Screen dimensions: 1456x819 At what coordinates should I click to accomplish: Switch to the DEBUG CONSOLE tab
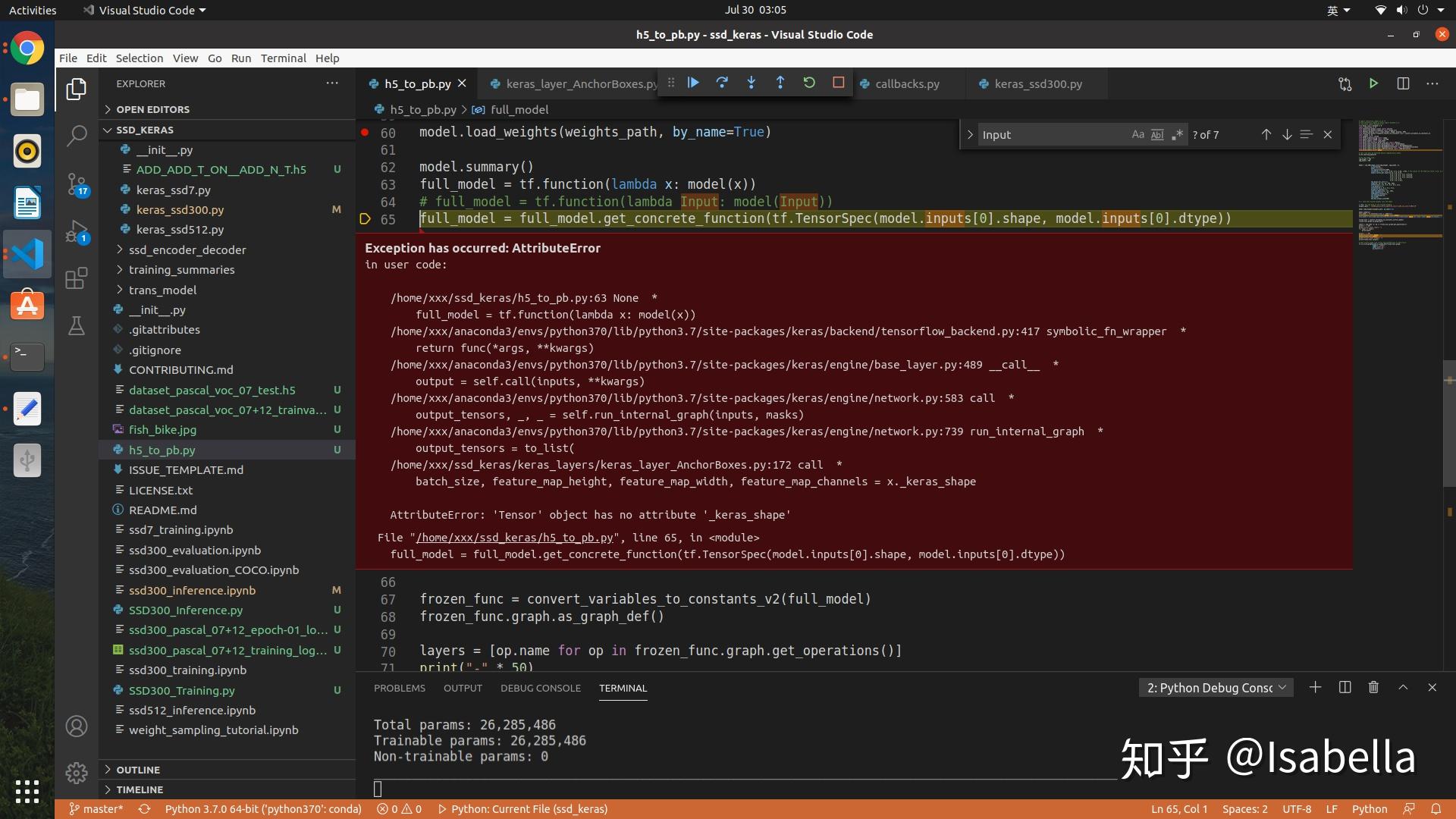540,688
